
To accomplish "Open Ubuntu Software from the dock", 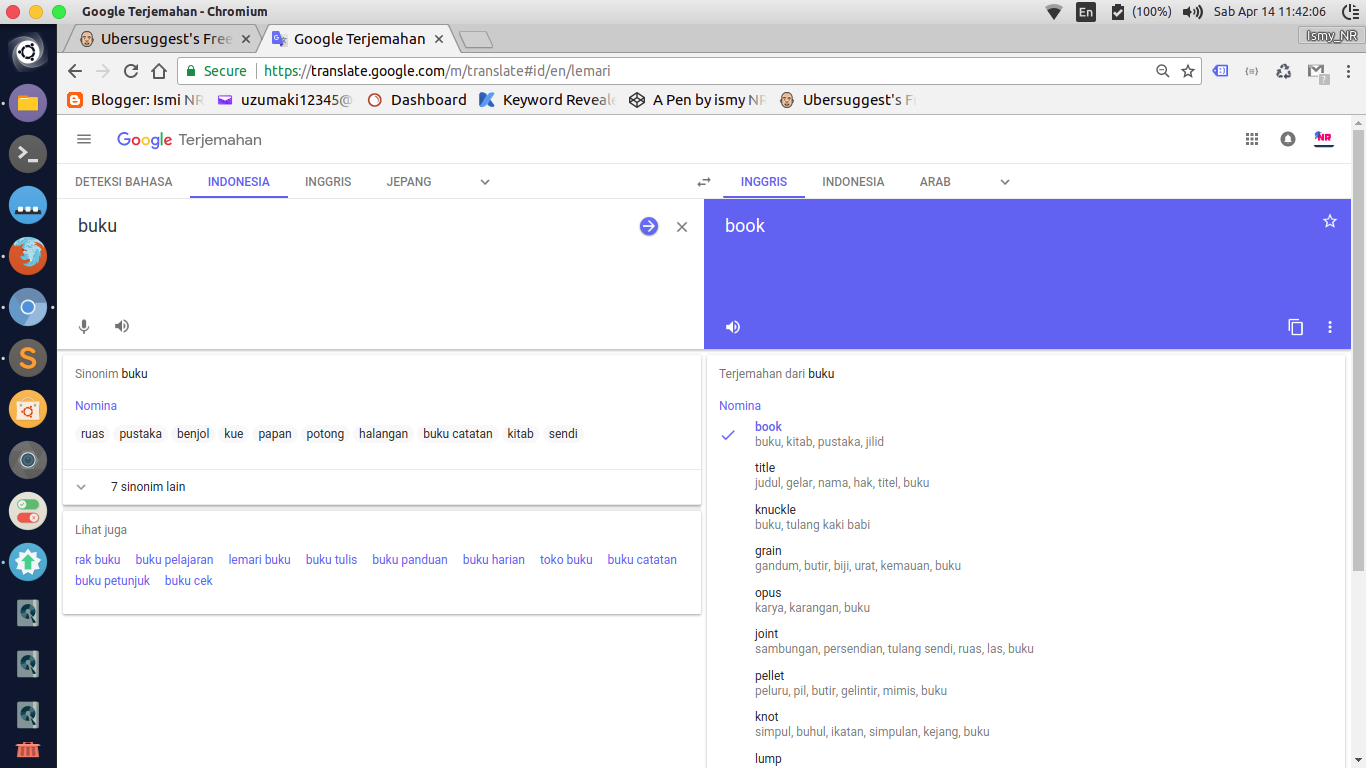I will [x=28, y=408].
